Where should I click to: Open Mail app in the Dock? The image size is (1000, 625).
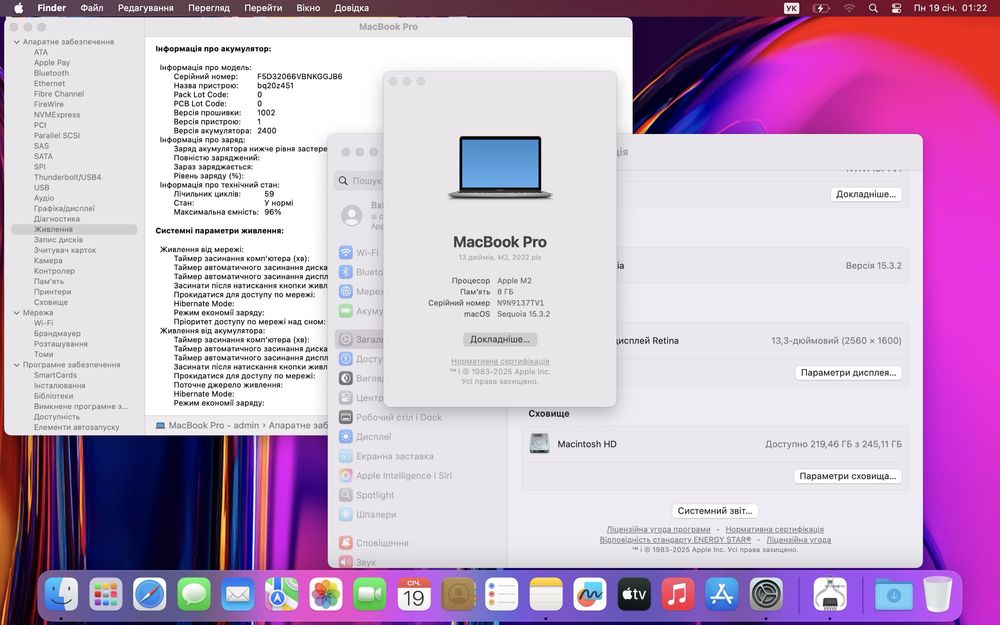click(238, 594)
